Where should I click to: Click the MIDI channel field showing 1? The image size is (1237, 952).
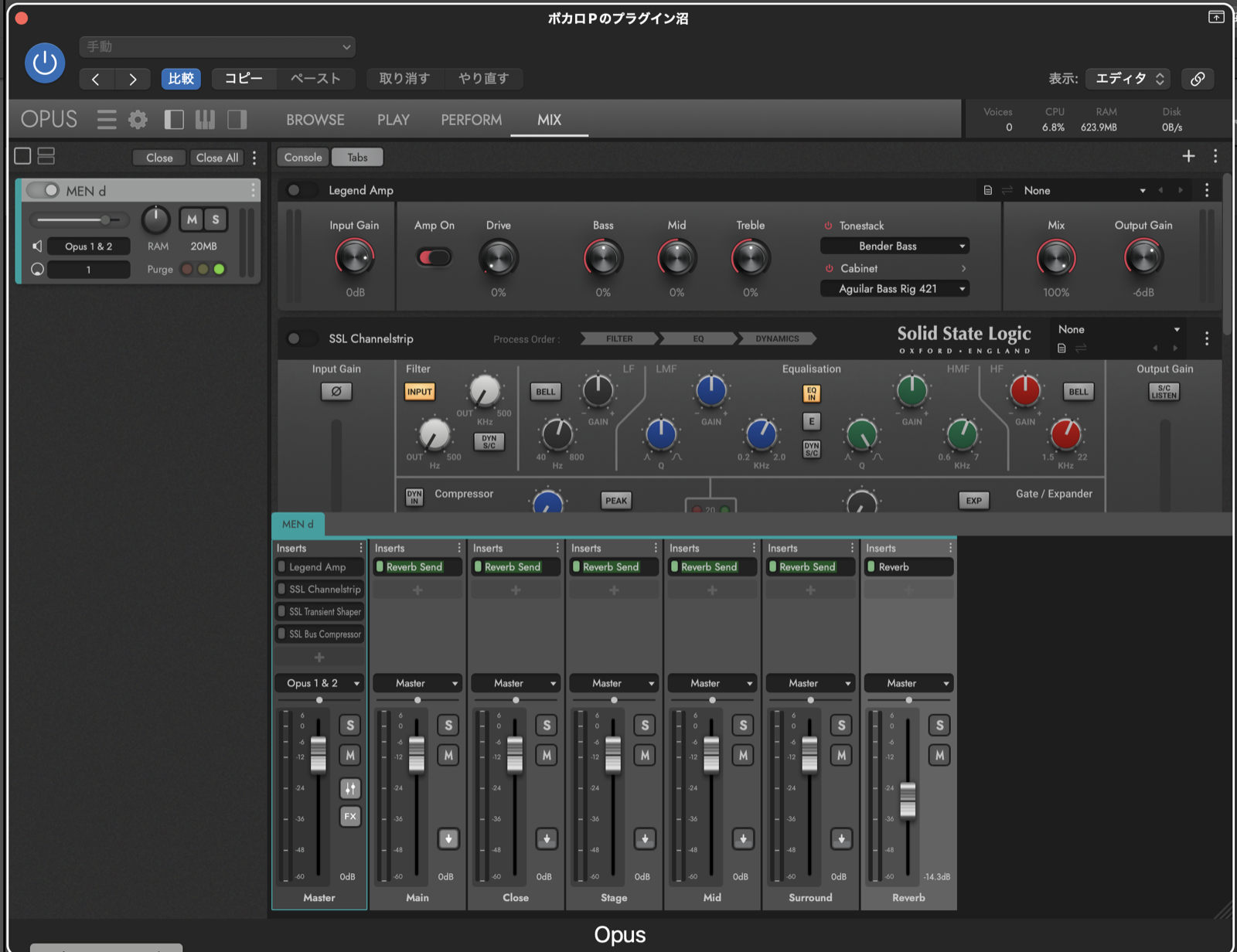[88, 270]
